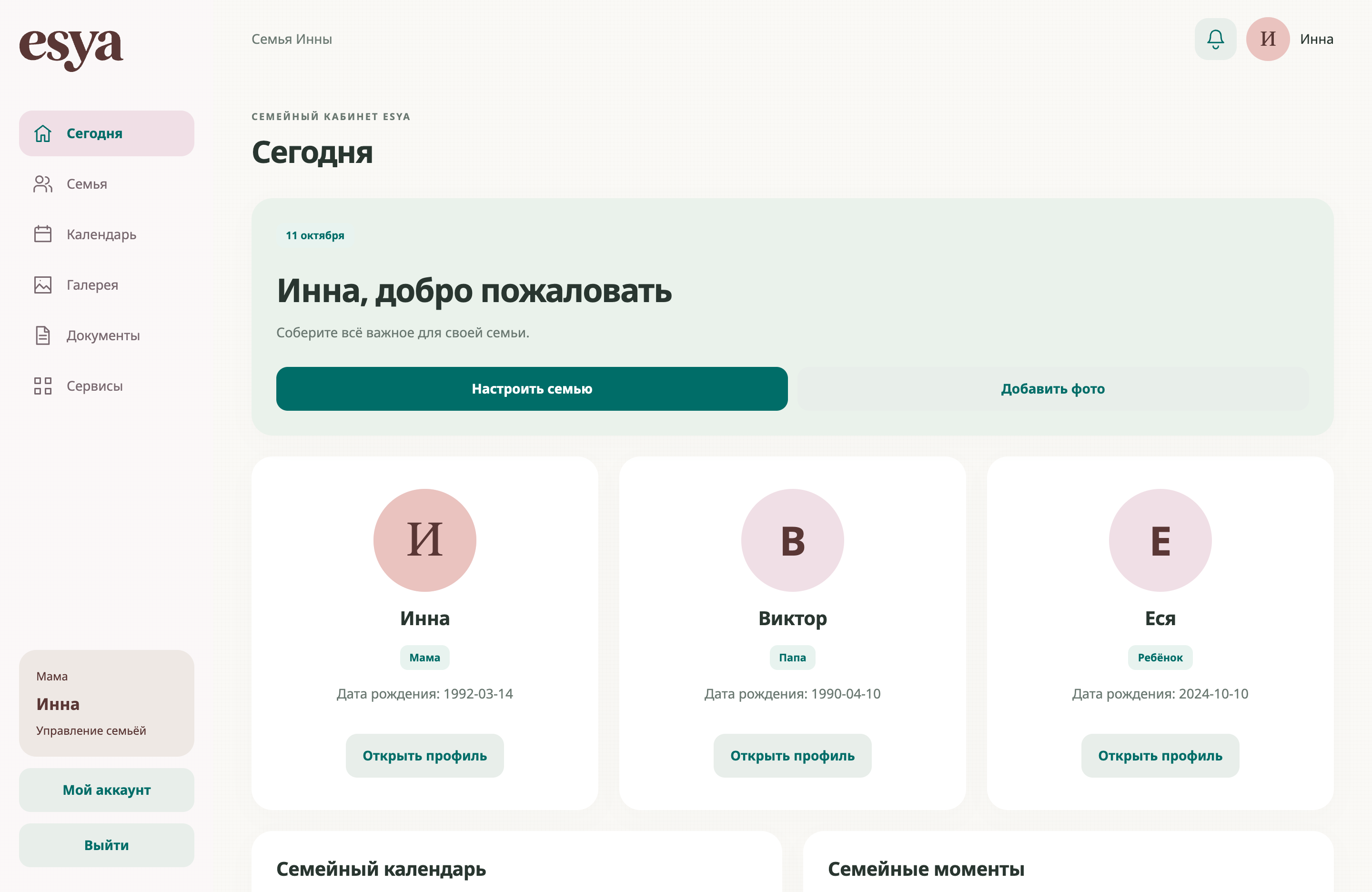Click the Мама role badge
The height and width of the screenshot is (892, 1372).
[425, 657]
